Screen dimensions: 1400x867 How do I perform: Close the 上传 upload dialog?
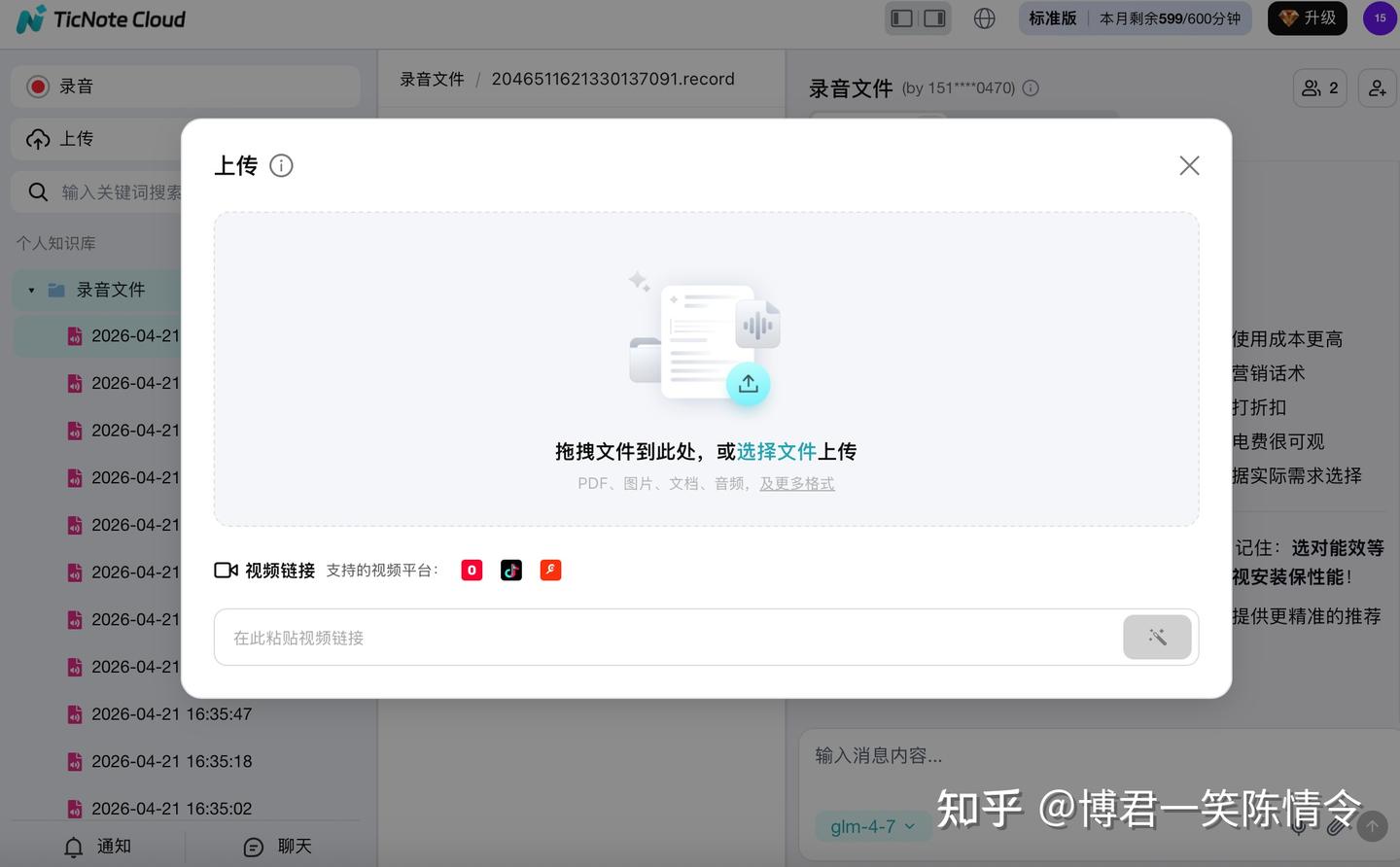tap(1189, 165)
